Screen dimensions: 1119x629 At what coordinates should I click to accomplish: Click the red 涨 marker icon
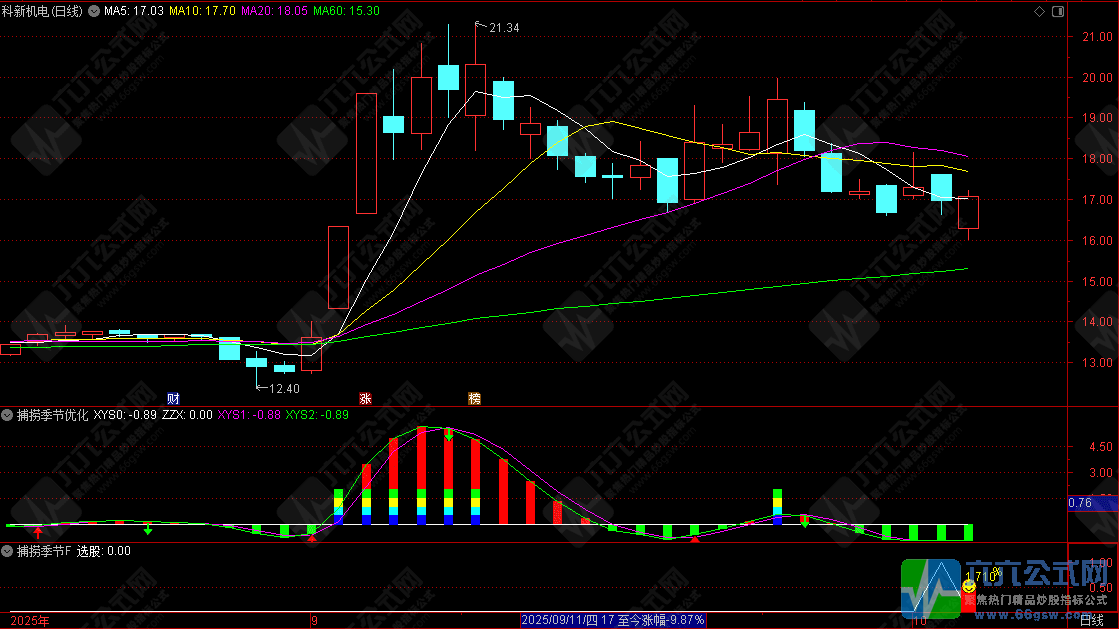tap(365, 398)
